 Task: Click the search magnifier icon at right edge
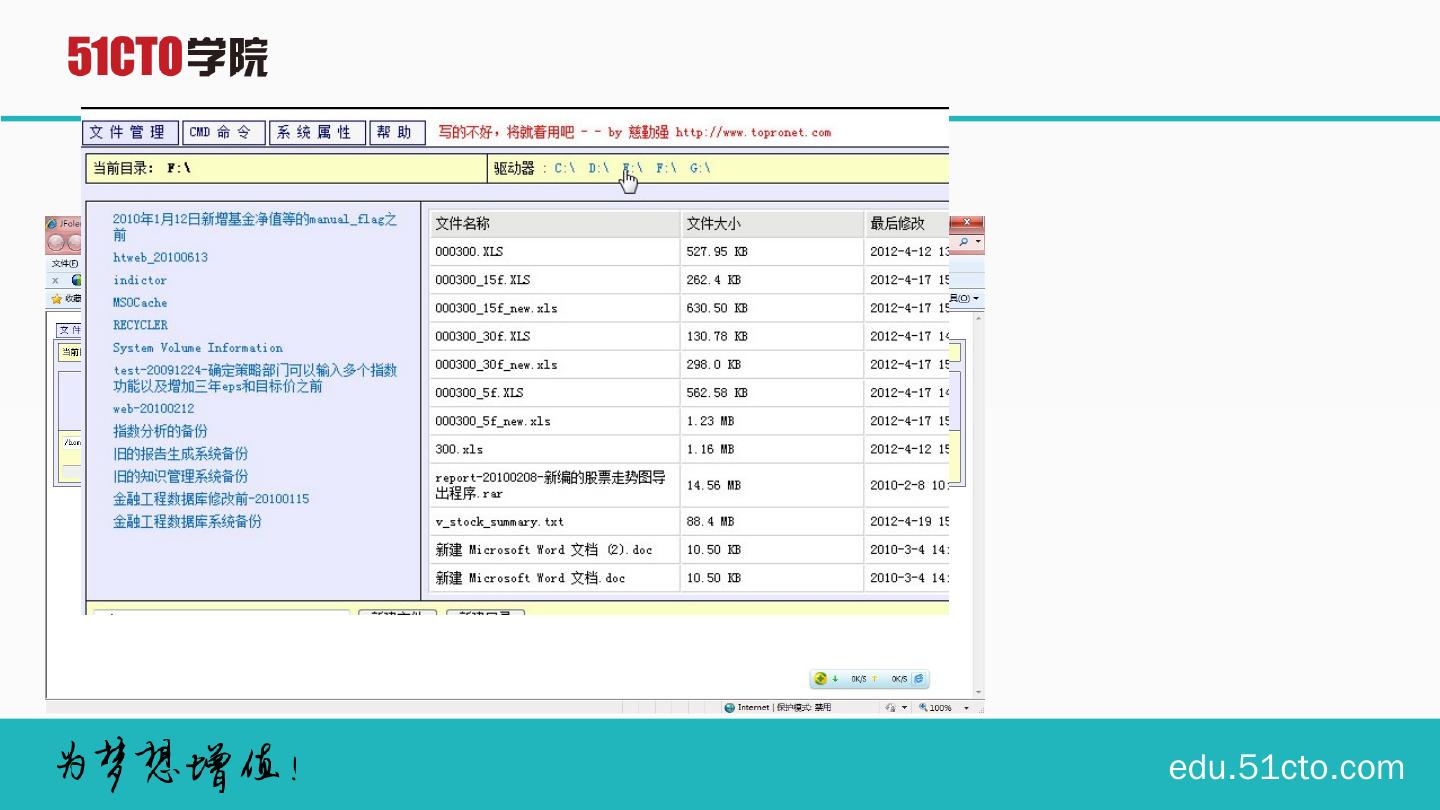click(964, 242)
